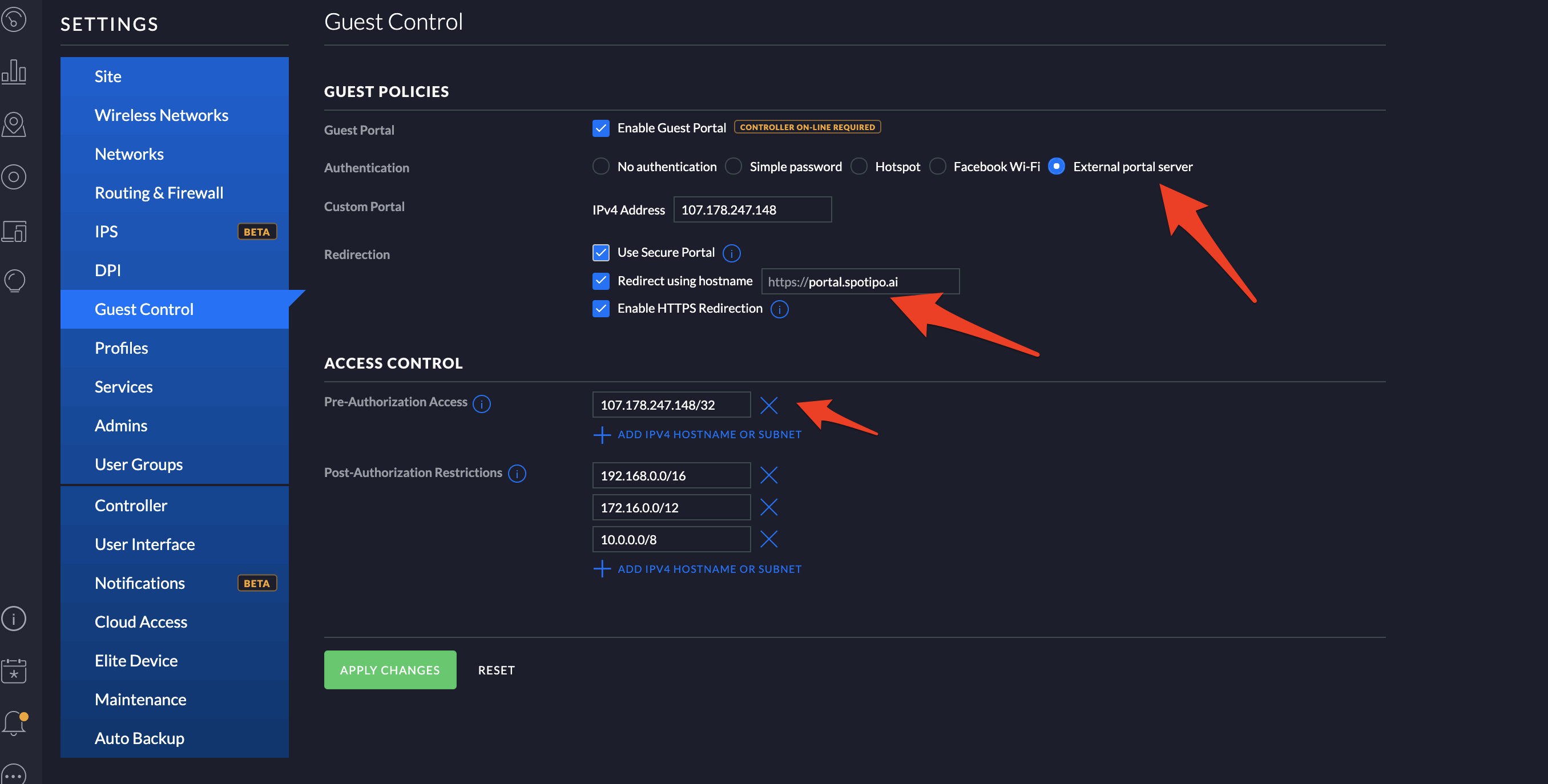Remove the 107.178.247.148/32 pre-authorization entry
Screen dimensions: 1548x784
point(769,405)
